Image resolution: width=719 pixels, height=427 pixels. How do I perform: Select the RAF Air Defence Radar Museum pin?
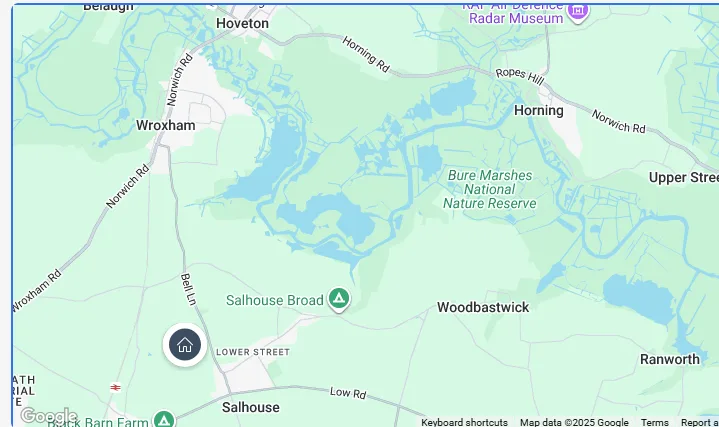coord(578,13)
